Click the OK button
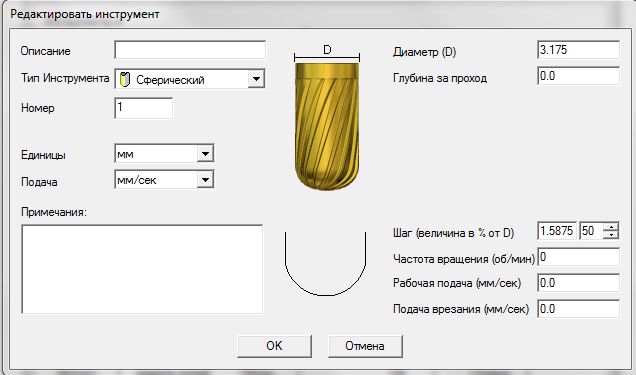Viewport: 636px width, 375px height. coord(274,346)
